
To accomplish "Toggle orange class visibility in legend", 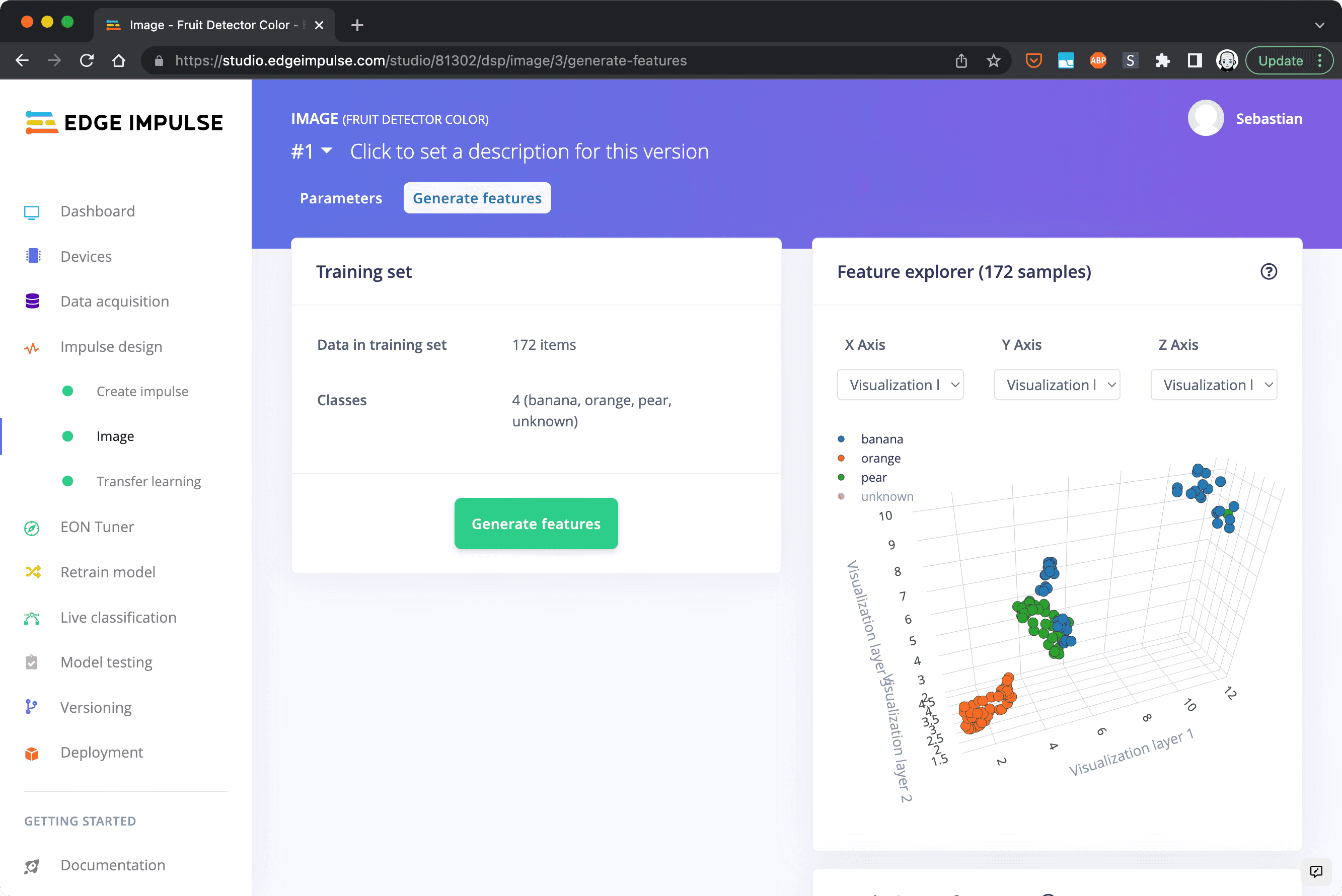I will (880, 458).
